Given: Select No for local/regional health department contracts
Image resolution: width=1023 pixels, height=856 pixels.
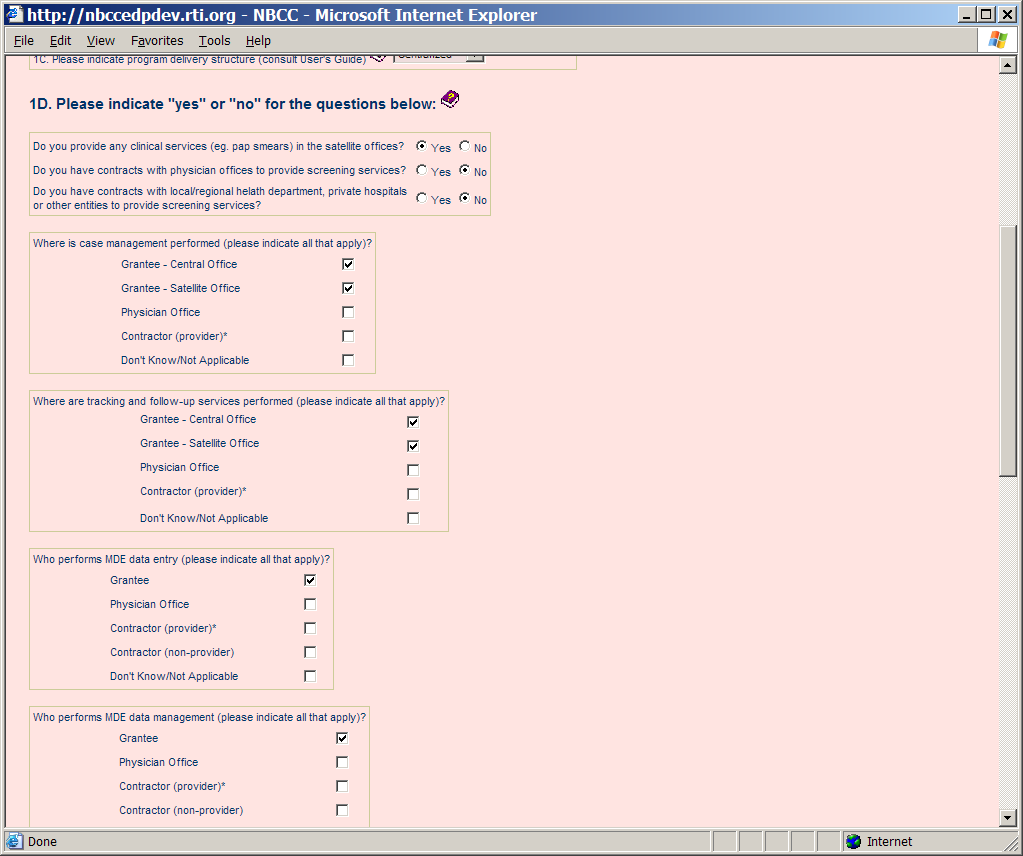Looking at the screenshot, I should (x=465, y=198).
